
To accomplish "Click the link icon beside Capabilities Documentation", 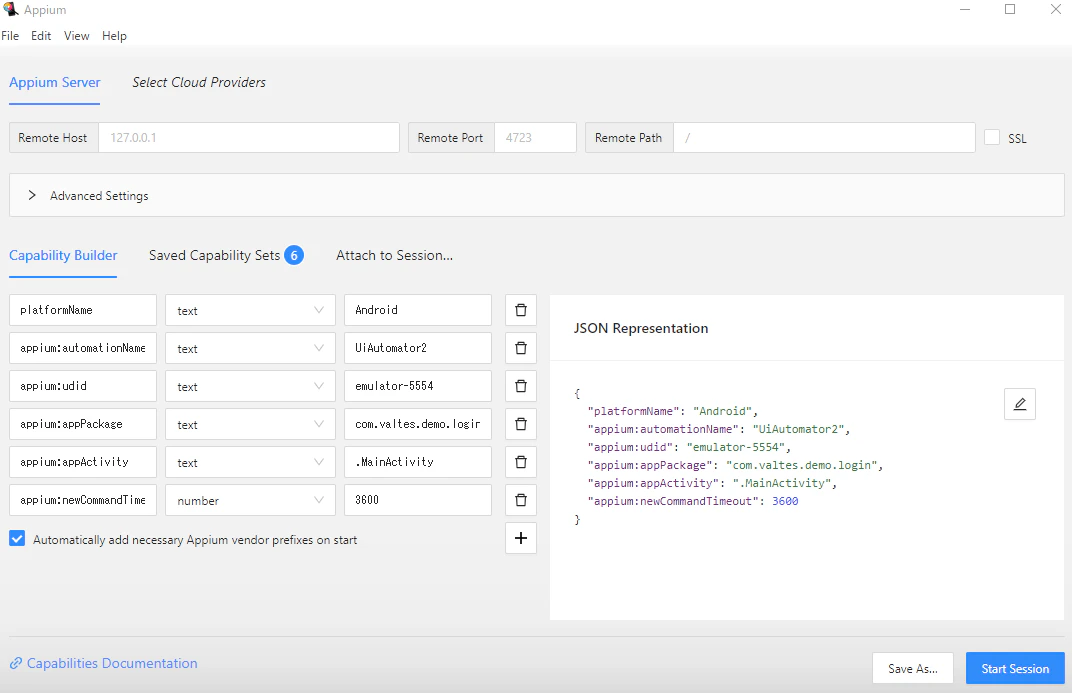I will [x=16, y=663].
